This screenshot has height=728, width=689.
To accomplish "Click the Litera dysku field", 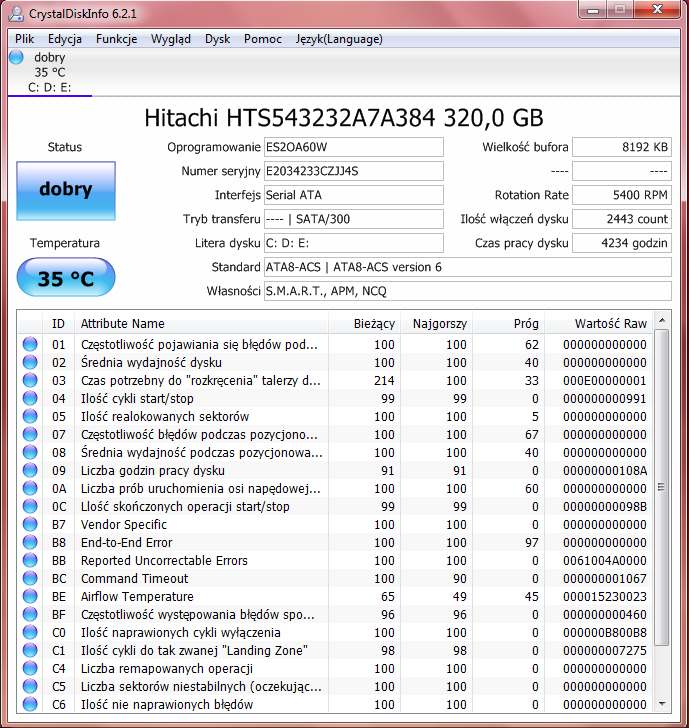I will [x=354, y=243].
